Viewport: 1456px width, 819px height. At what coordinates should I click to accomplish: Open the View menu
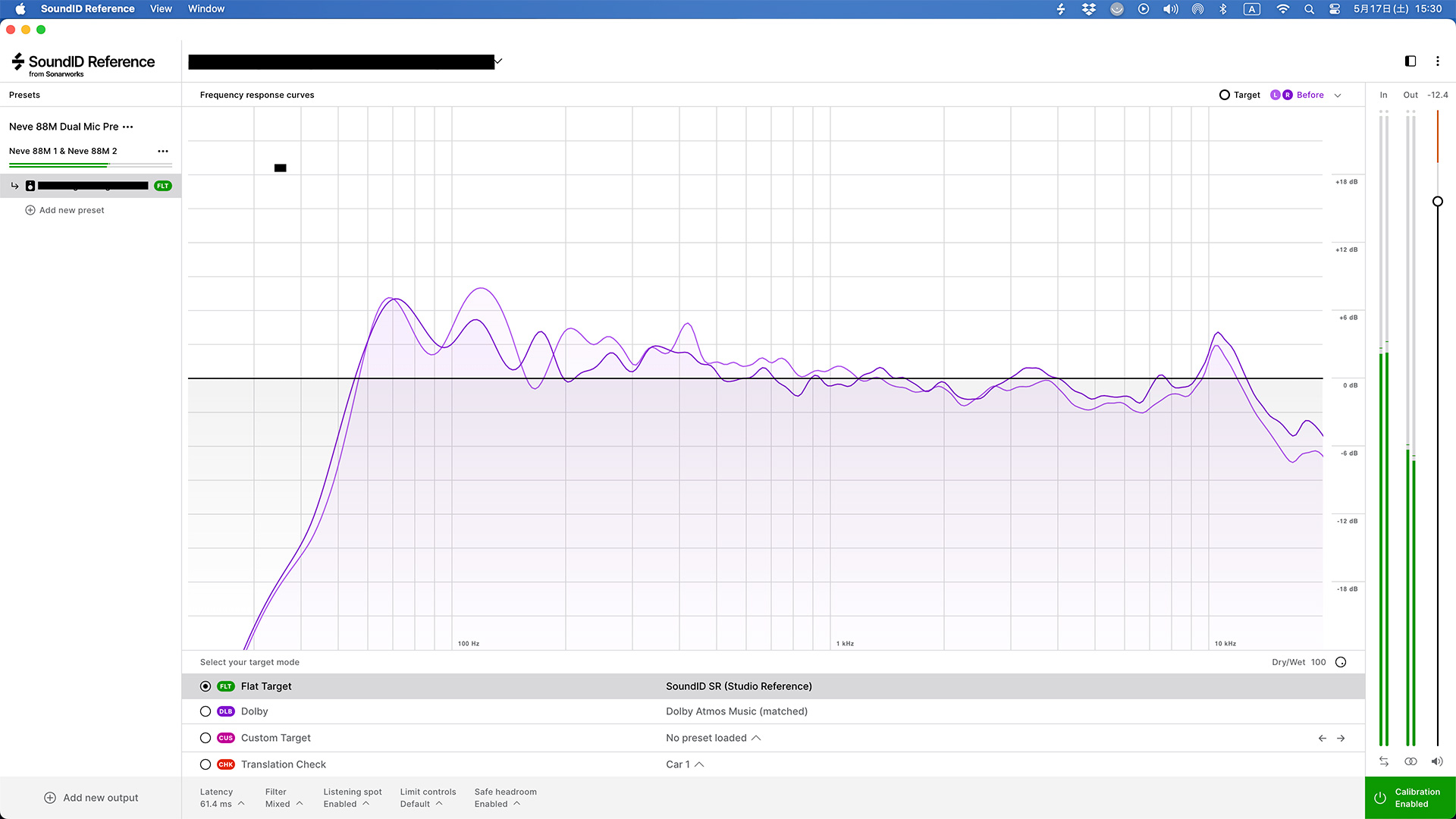pyautogui.click(x=161, y=9)
